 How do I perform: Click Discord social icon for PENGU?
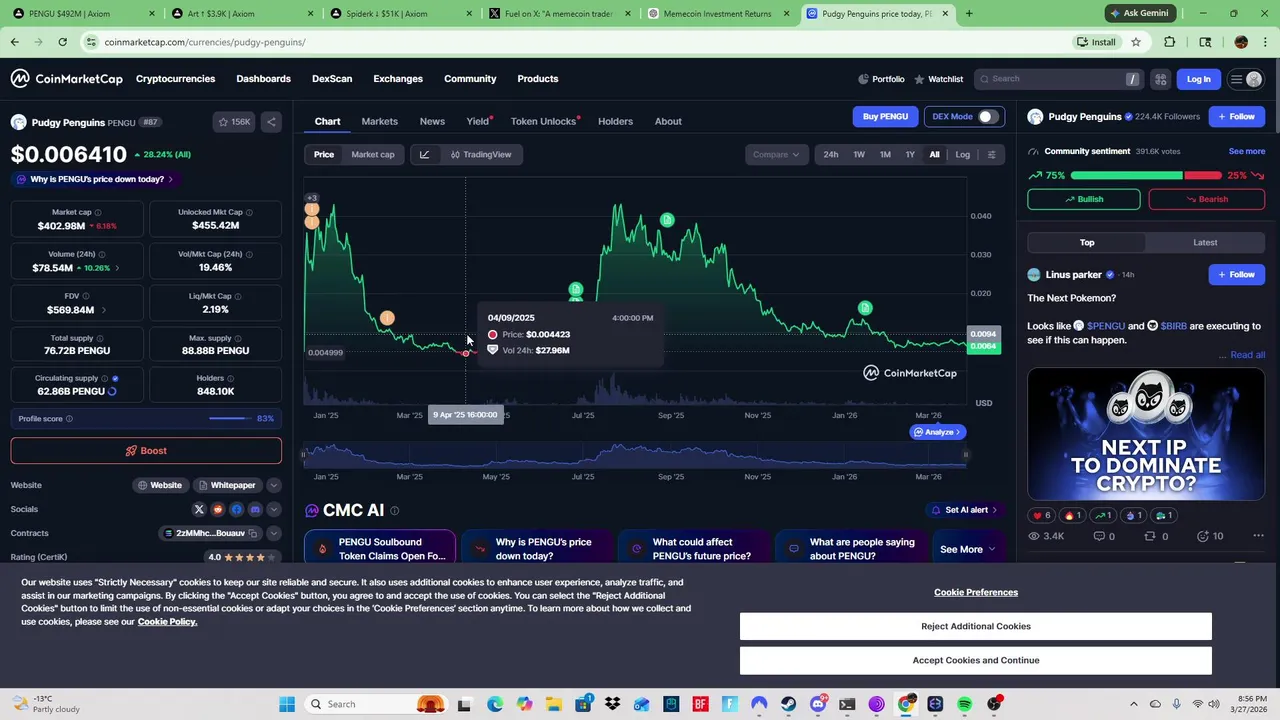[x=255, y=509]
